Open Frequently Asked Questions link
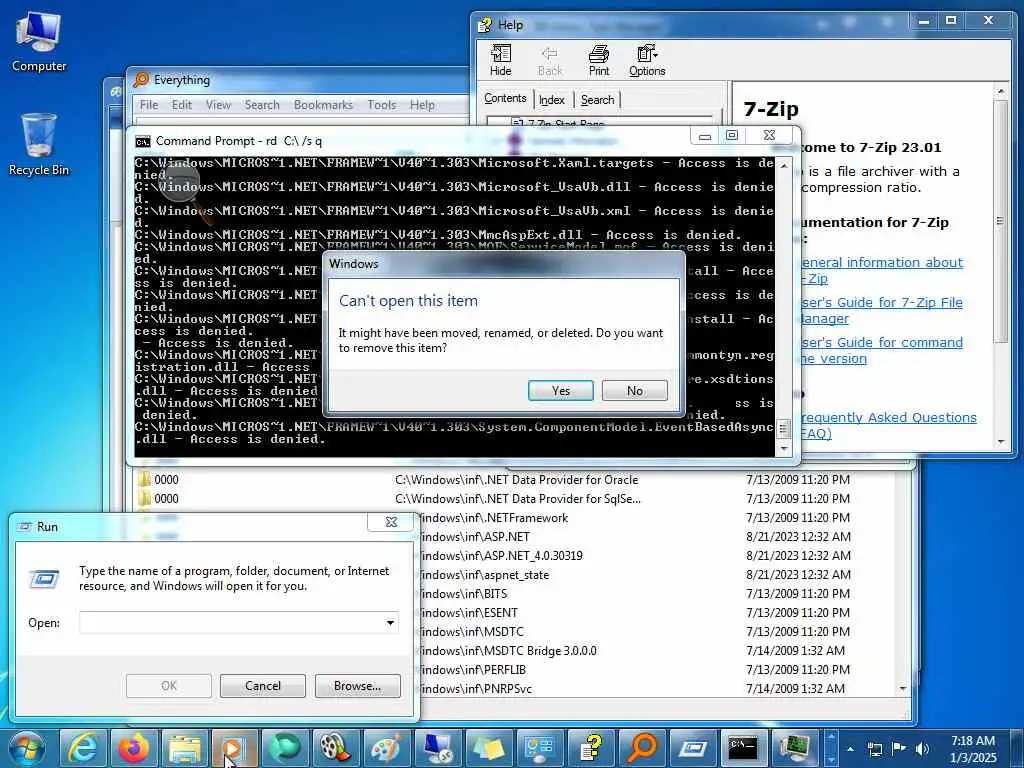This screenshot has height=768, width=1024. 888,425
